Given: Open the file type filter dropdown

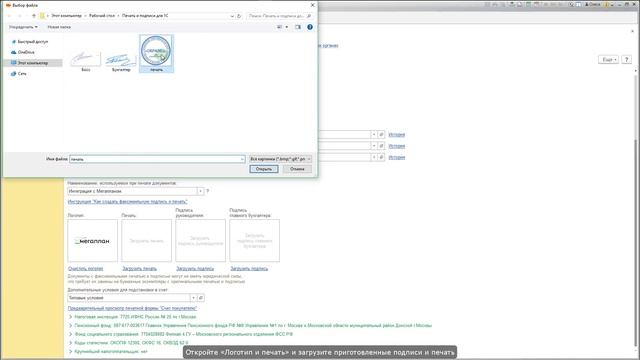Looking at the screenshot, I should 280,159.
